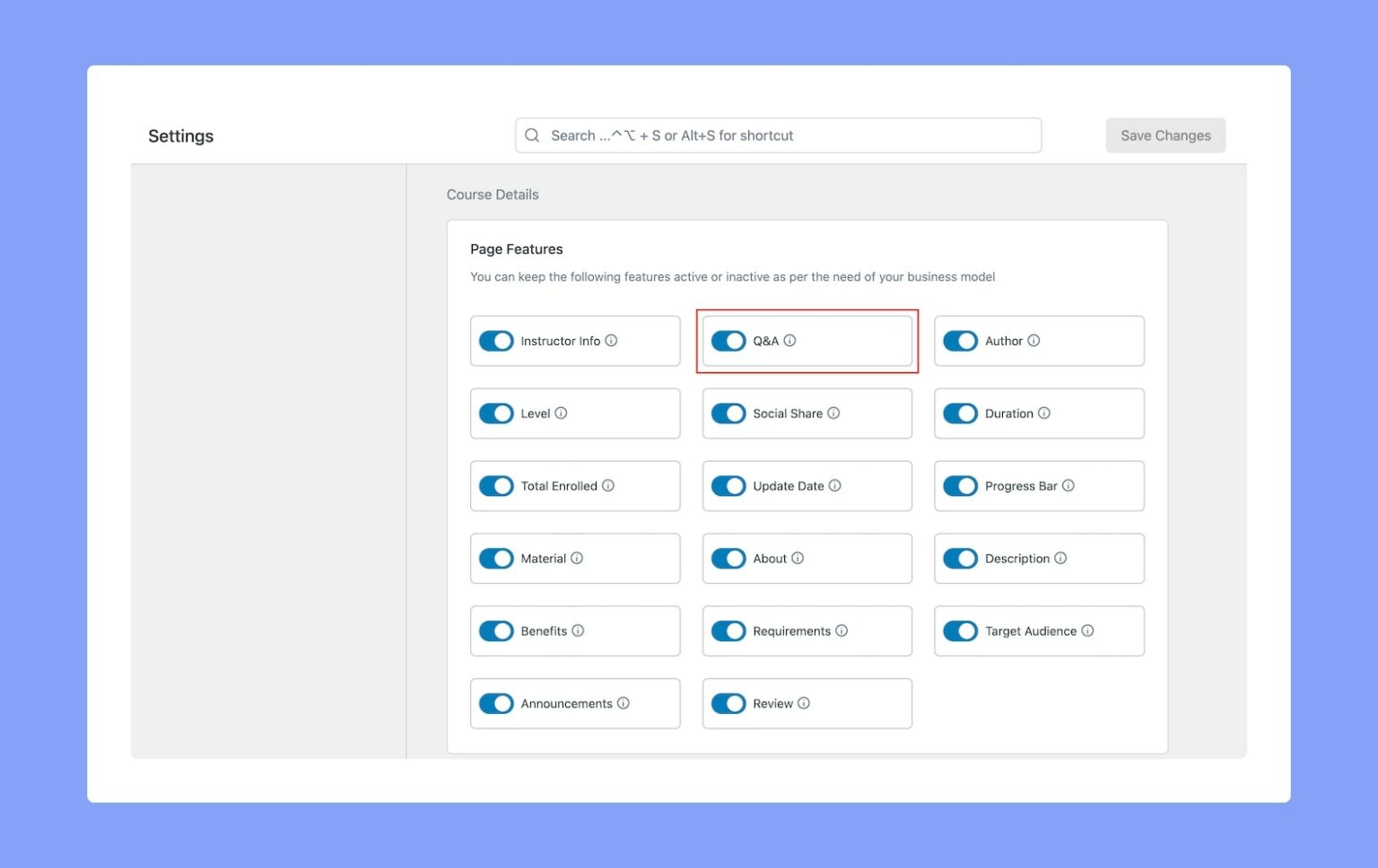Click the Announcements info icon
1378x868 pixels.
pyautogui.click(x=624, y=704)
